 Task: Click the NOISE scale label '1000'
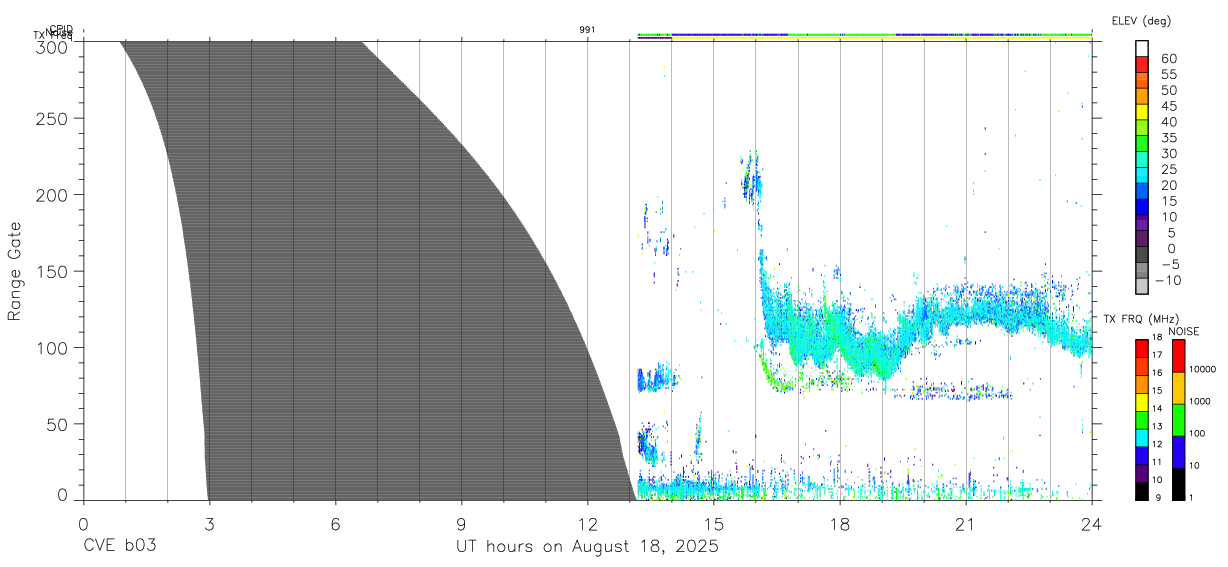coord(1201,401)
